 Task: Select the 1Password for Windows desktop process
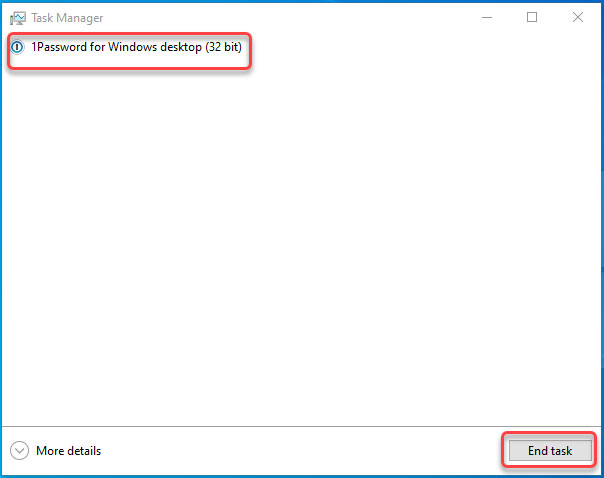(136, 47)
